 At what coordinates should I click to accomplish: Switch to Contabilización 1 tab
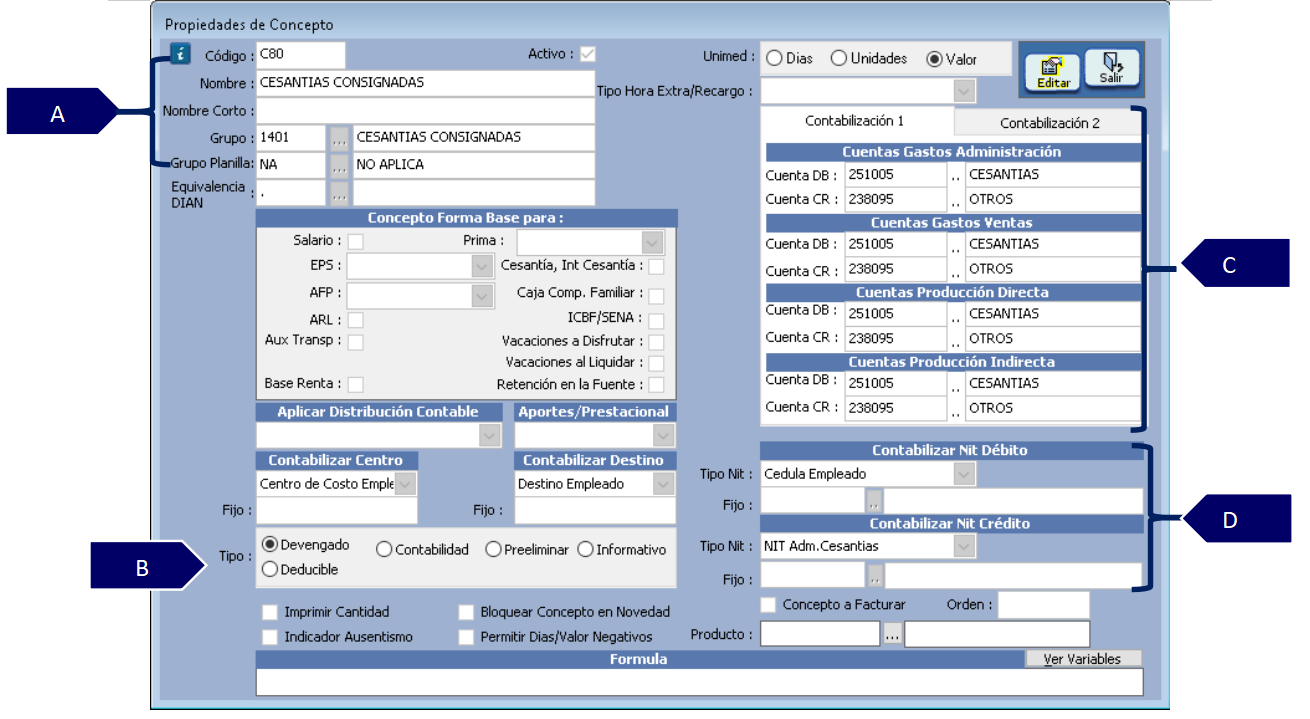[855, 121]
